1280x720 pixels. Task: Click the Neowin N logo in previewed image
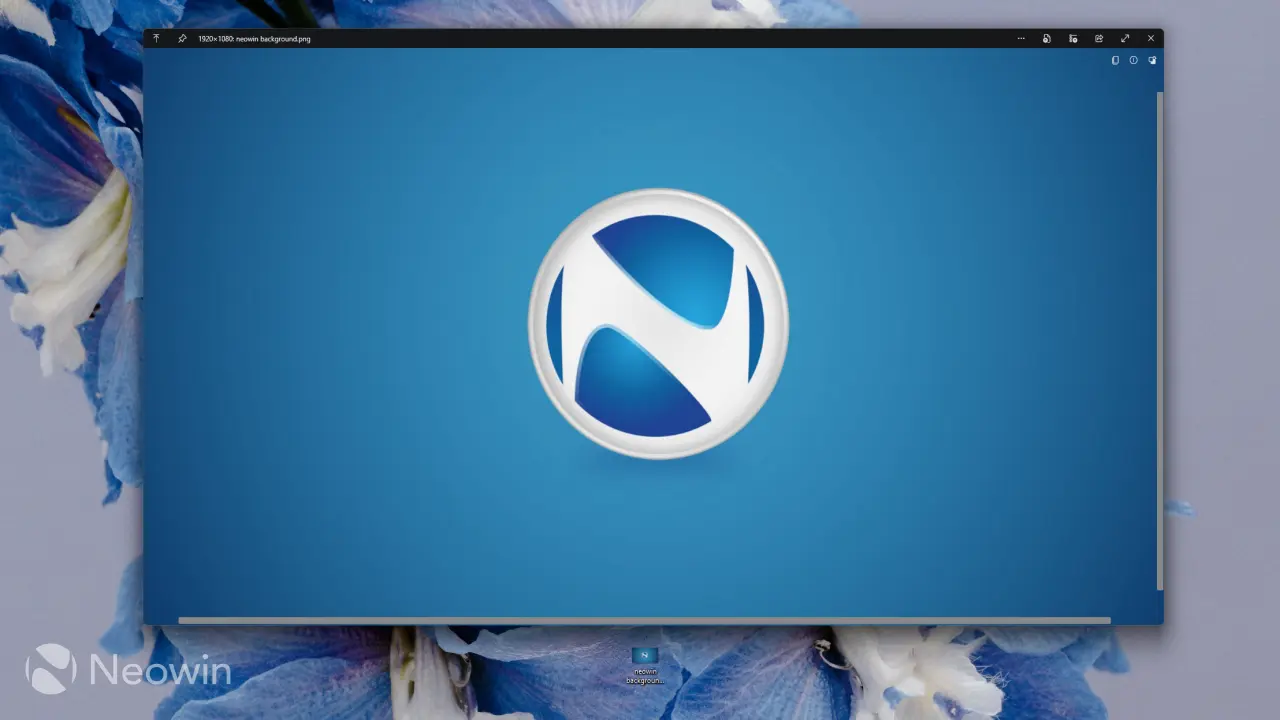click(x=658, y=324)
